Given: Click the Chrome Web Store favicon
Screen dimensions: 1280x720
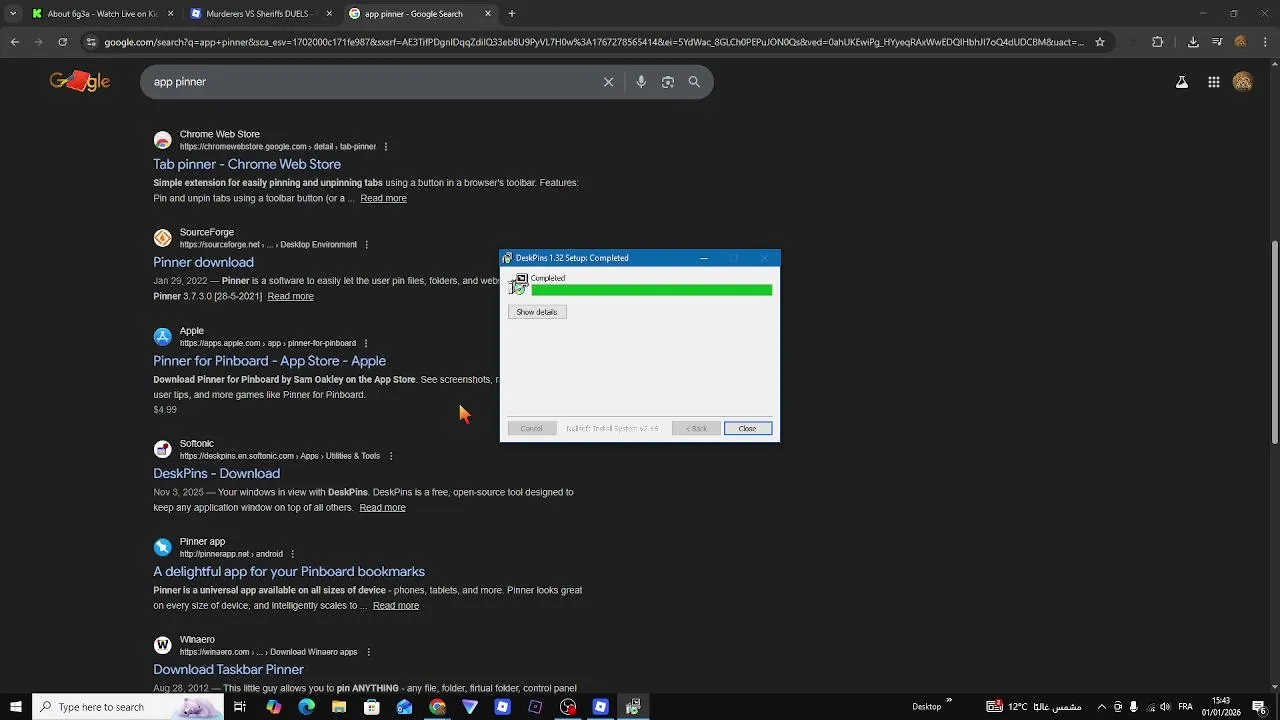Looking at the screenshot, I should (x=162, y=140).
